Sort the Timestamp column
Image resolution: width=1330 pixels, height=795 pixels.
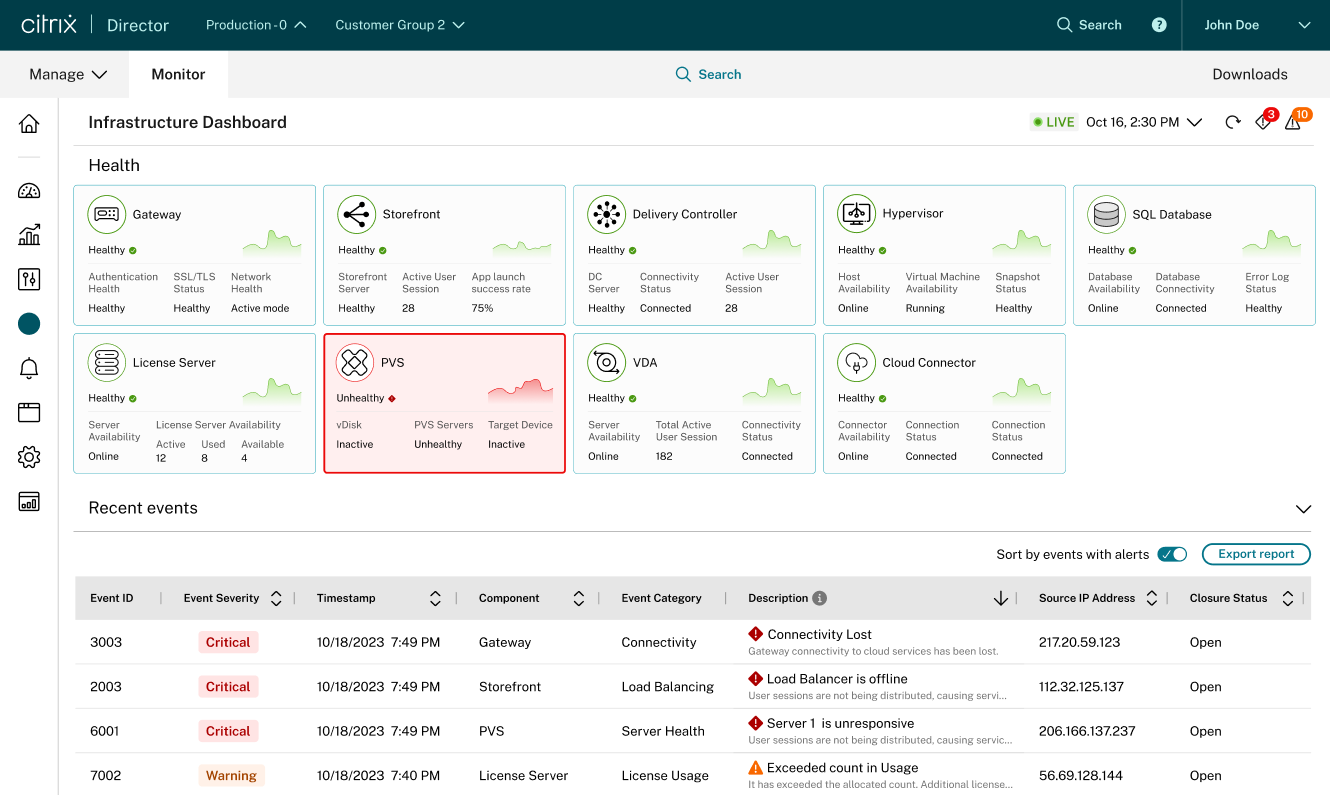435,598
